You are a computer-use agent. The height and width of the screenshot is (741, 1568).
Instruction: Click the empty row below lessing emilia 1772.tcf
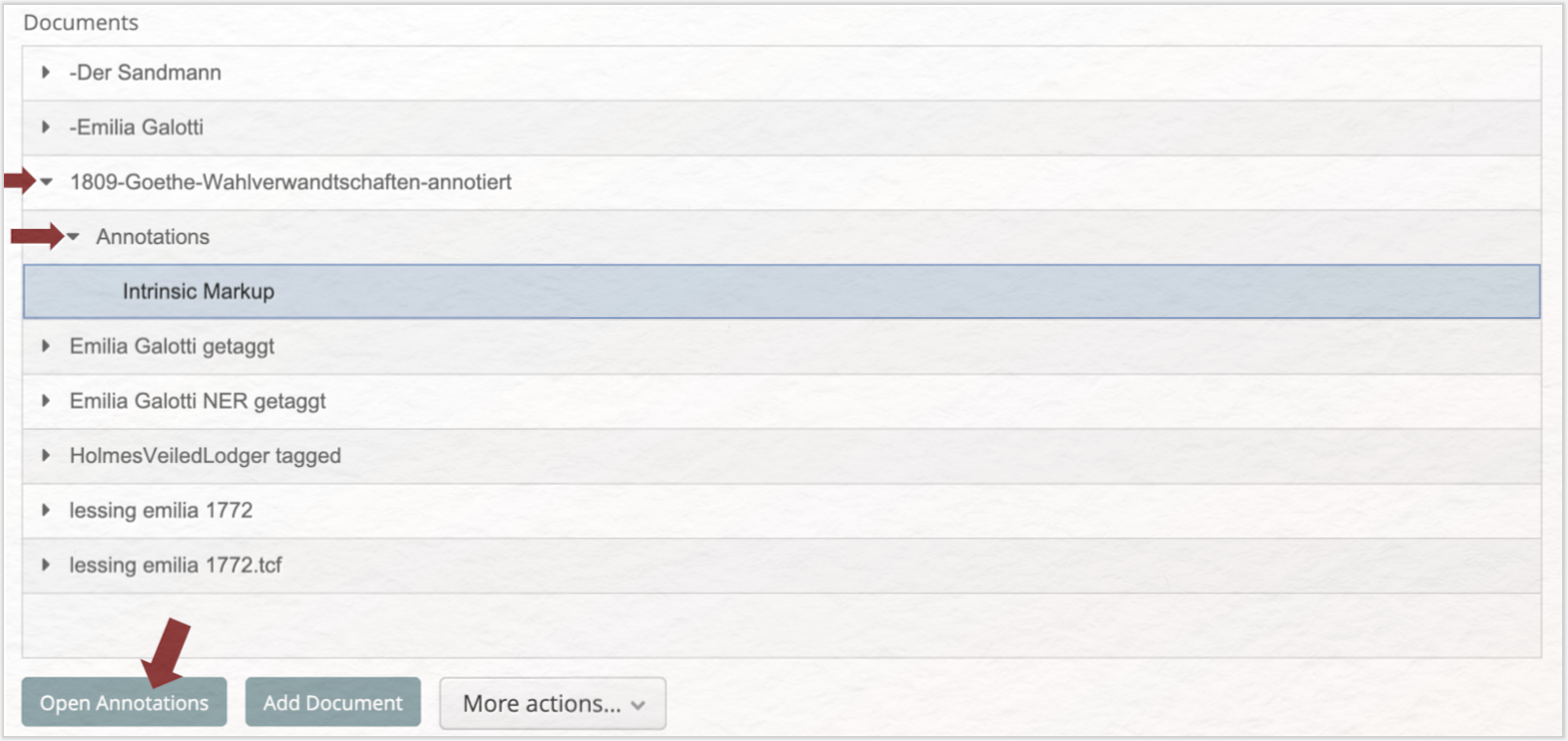point(782,625)
